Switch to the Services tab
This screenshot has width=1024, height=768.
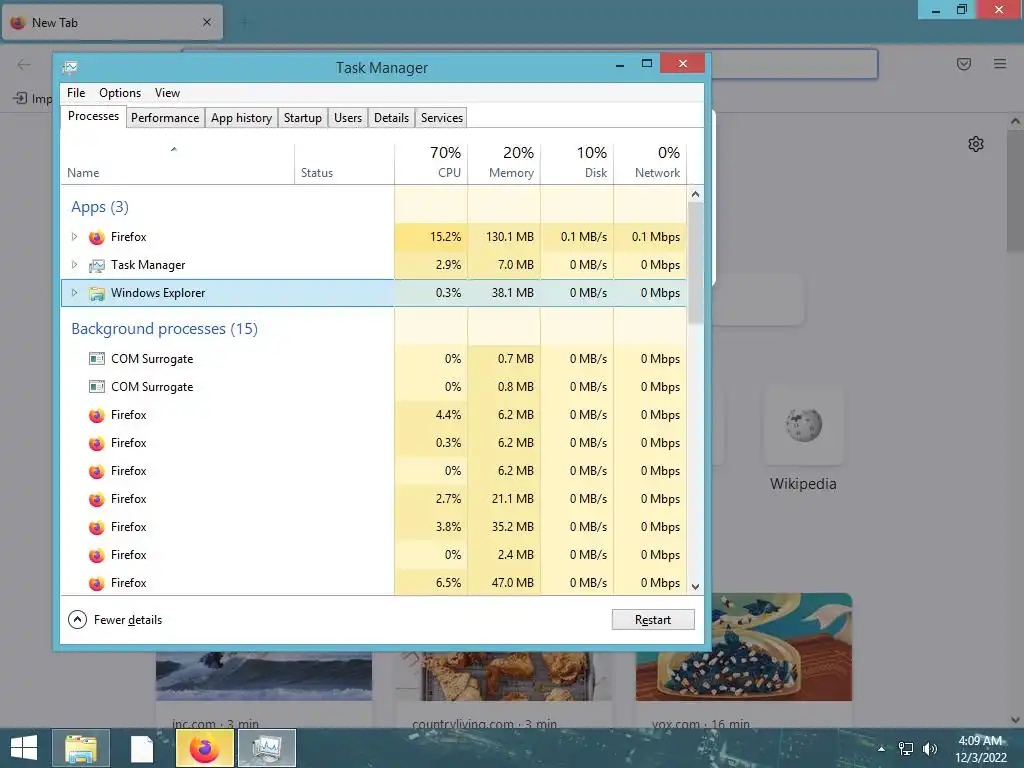coord(441,118)
